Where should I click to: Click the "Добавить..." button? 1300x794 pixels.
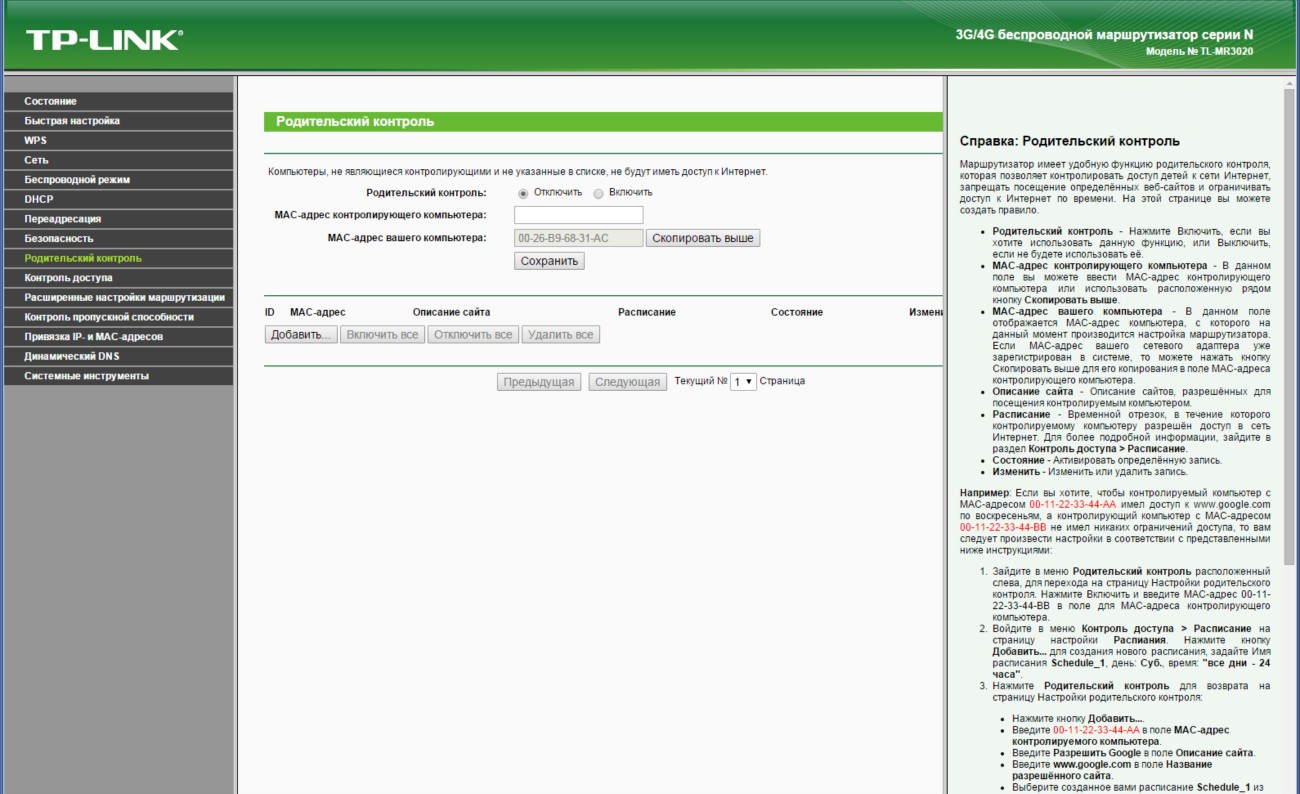pos(301,335)
